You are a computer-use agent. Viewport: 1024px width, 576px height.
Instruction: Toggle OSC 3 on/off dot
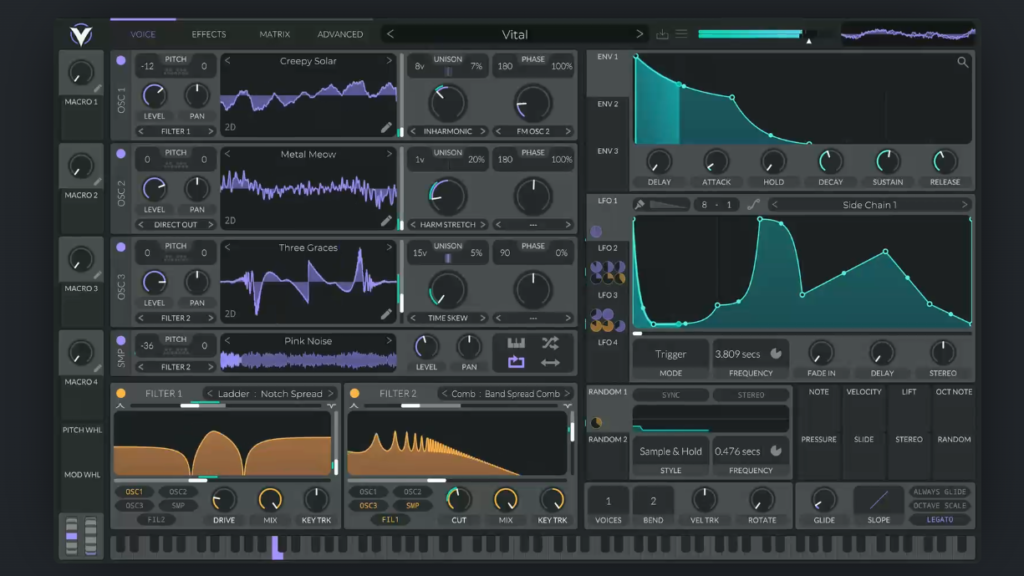click(121, 247)
